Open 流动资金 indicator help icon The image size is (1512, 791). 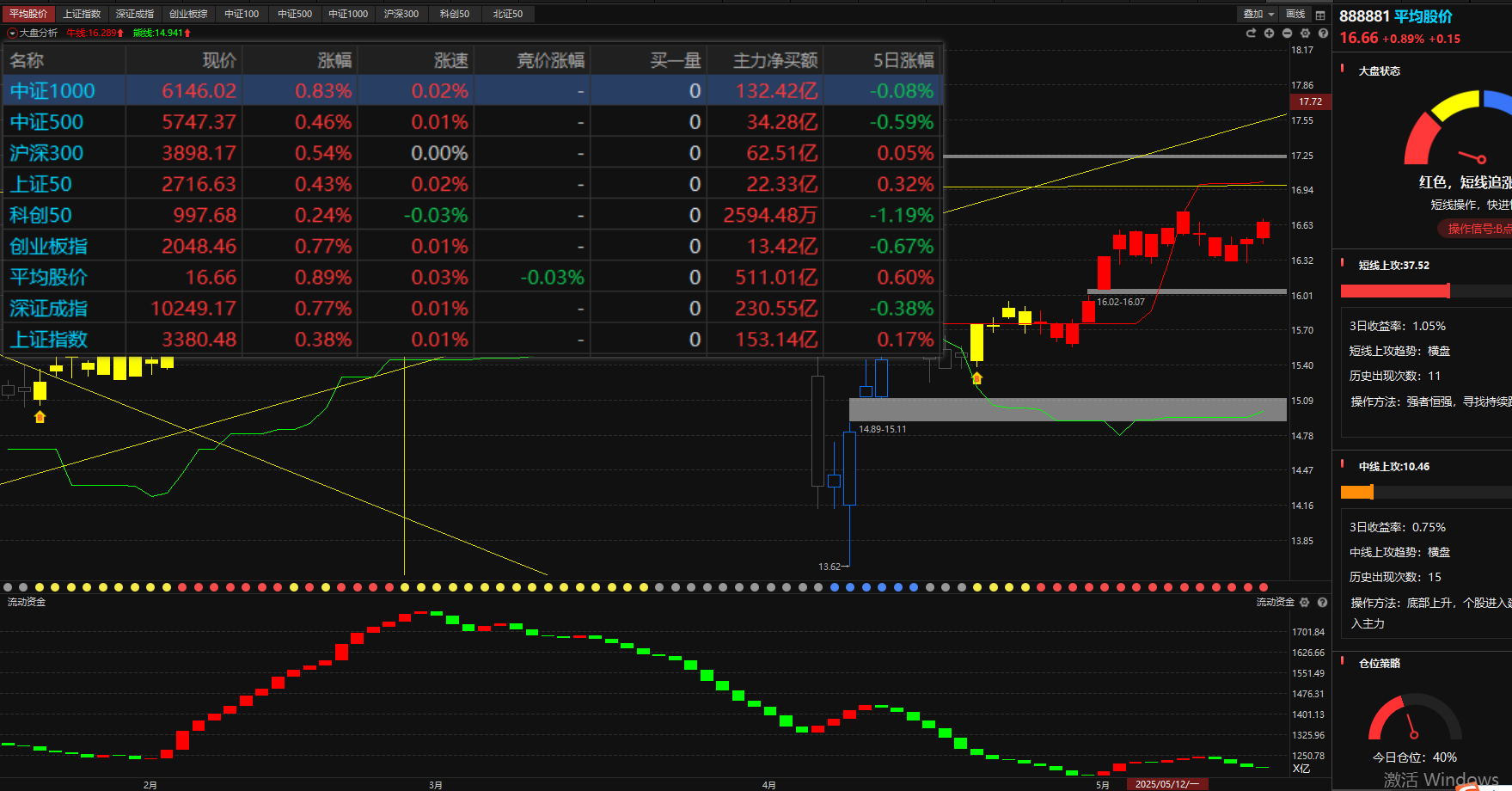click(x=1322, y=603)
